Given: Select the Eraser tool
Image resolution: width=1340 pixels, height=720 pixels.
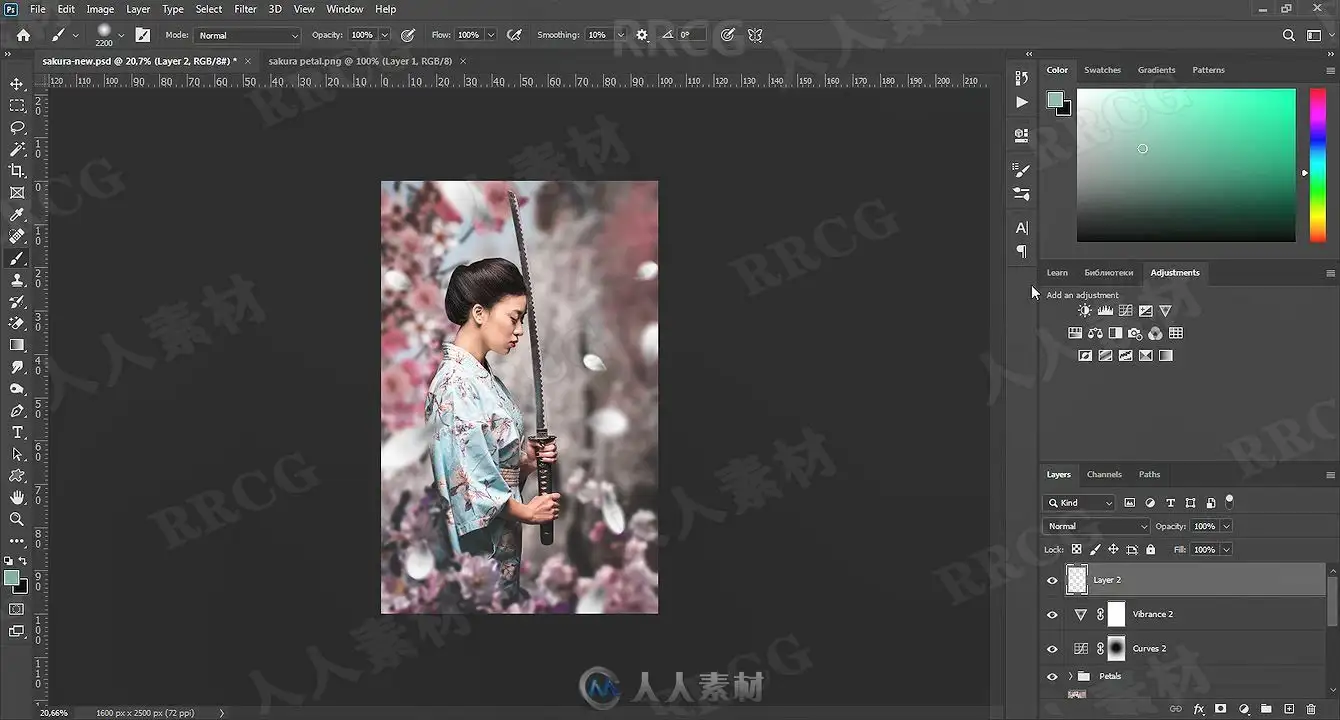Looking at the screenshot, I should pos(17,323).
